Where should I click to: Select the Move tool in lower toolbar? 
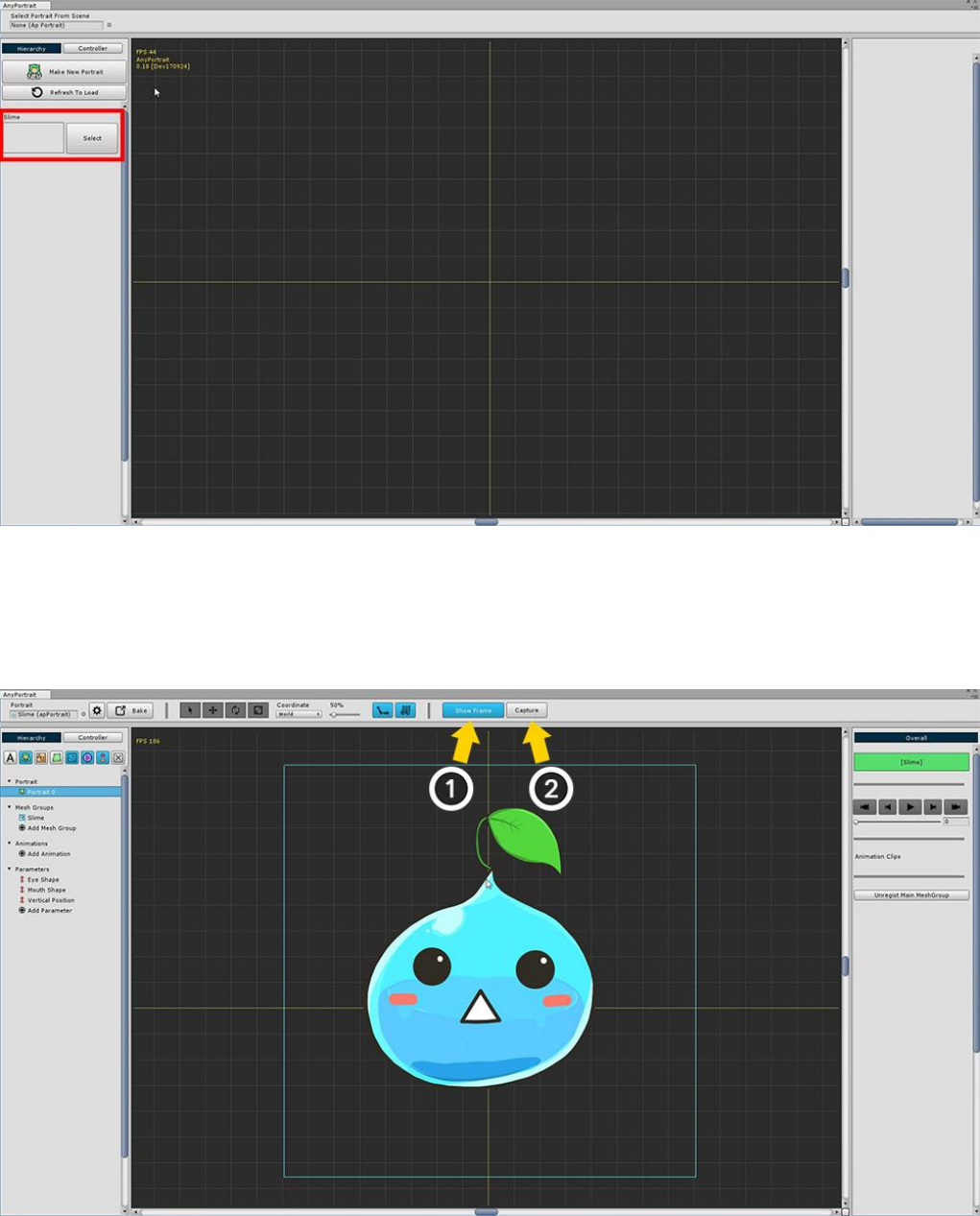[213, 710]
